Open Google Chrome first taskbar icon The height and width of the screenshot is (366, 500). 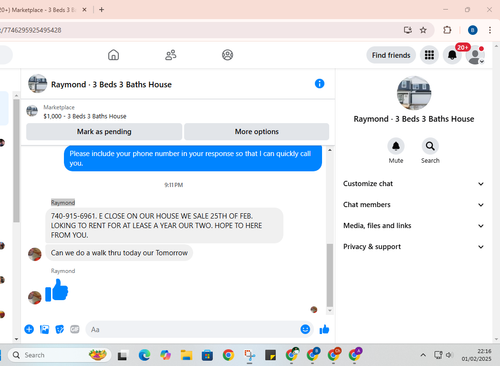coord(228,355)
